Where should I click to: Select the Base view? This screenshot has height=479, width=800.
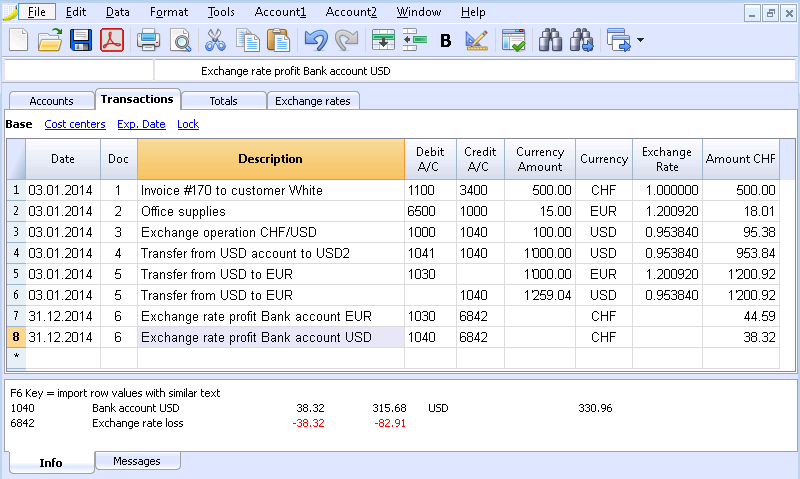tap(19, 124)
